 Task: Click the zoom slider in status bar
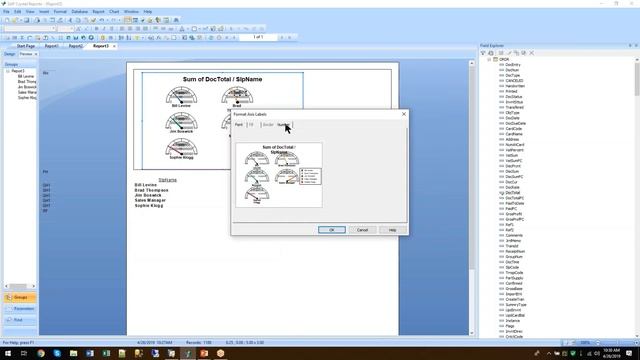click(x=598, y=343)
